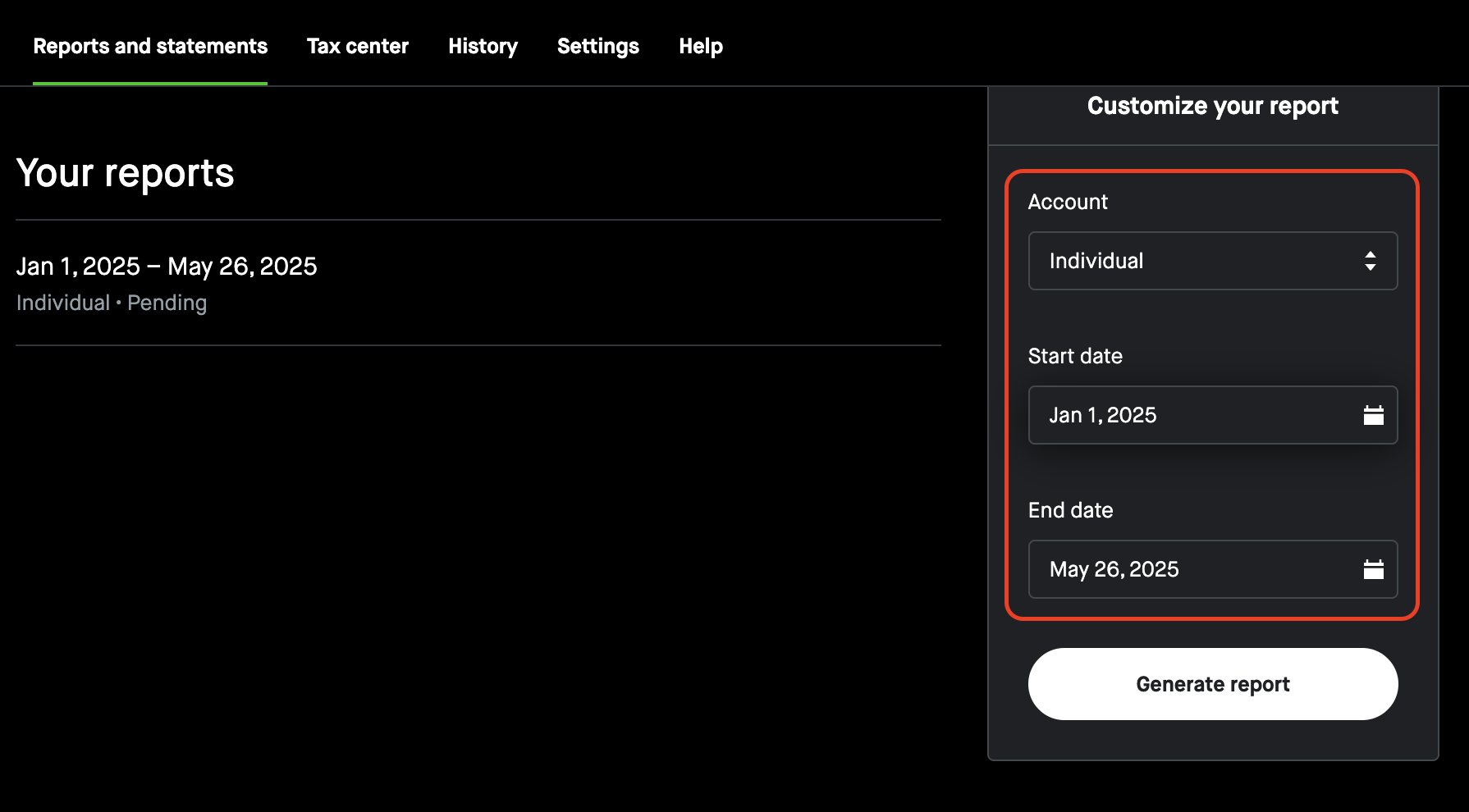Screen dimensions: 1469x812
Task: Click the Your reports heading
Action: click(126, 173)
